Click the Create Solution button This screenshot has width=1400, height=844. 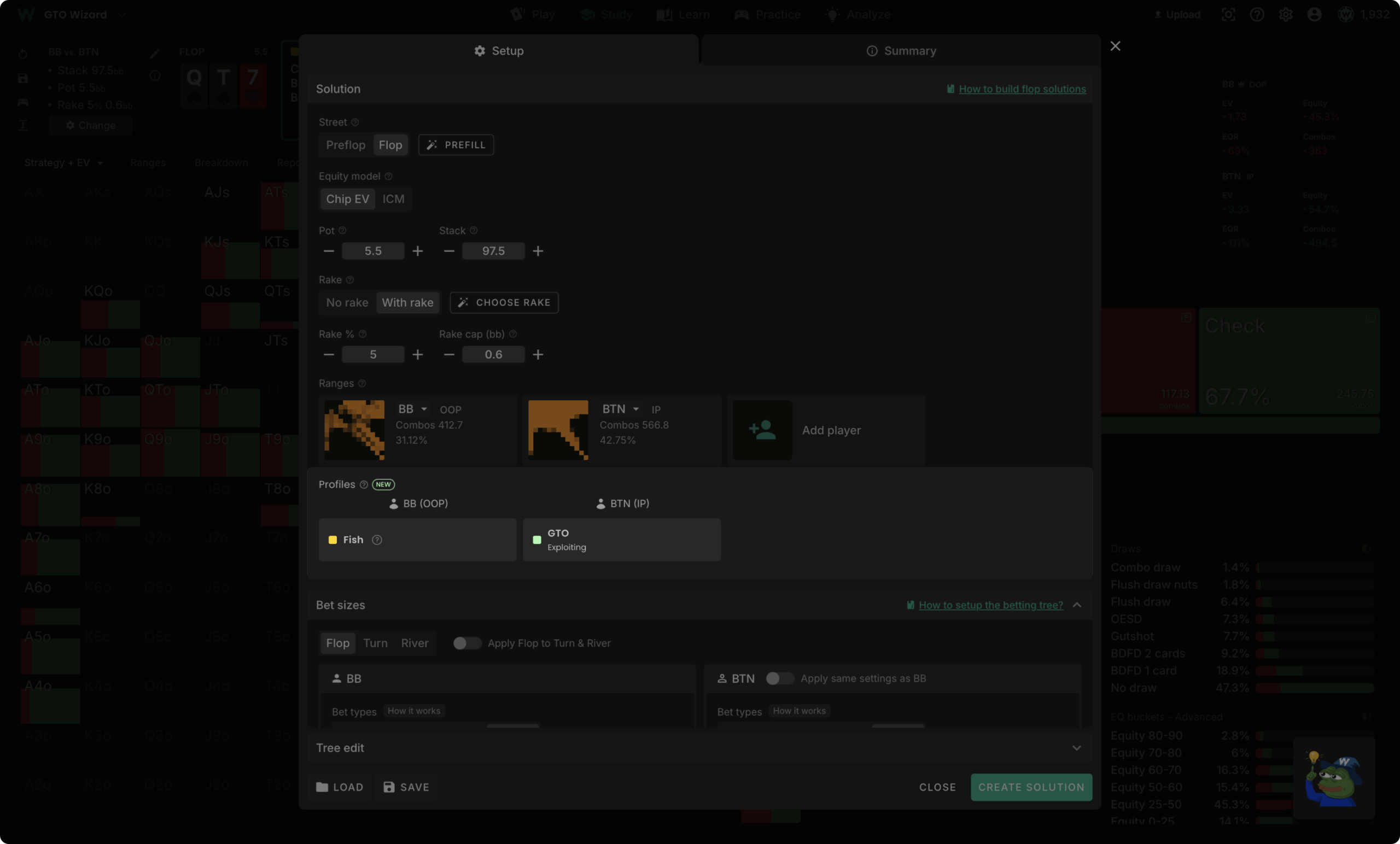coord(1031,787)
